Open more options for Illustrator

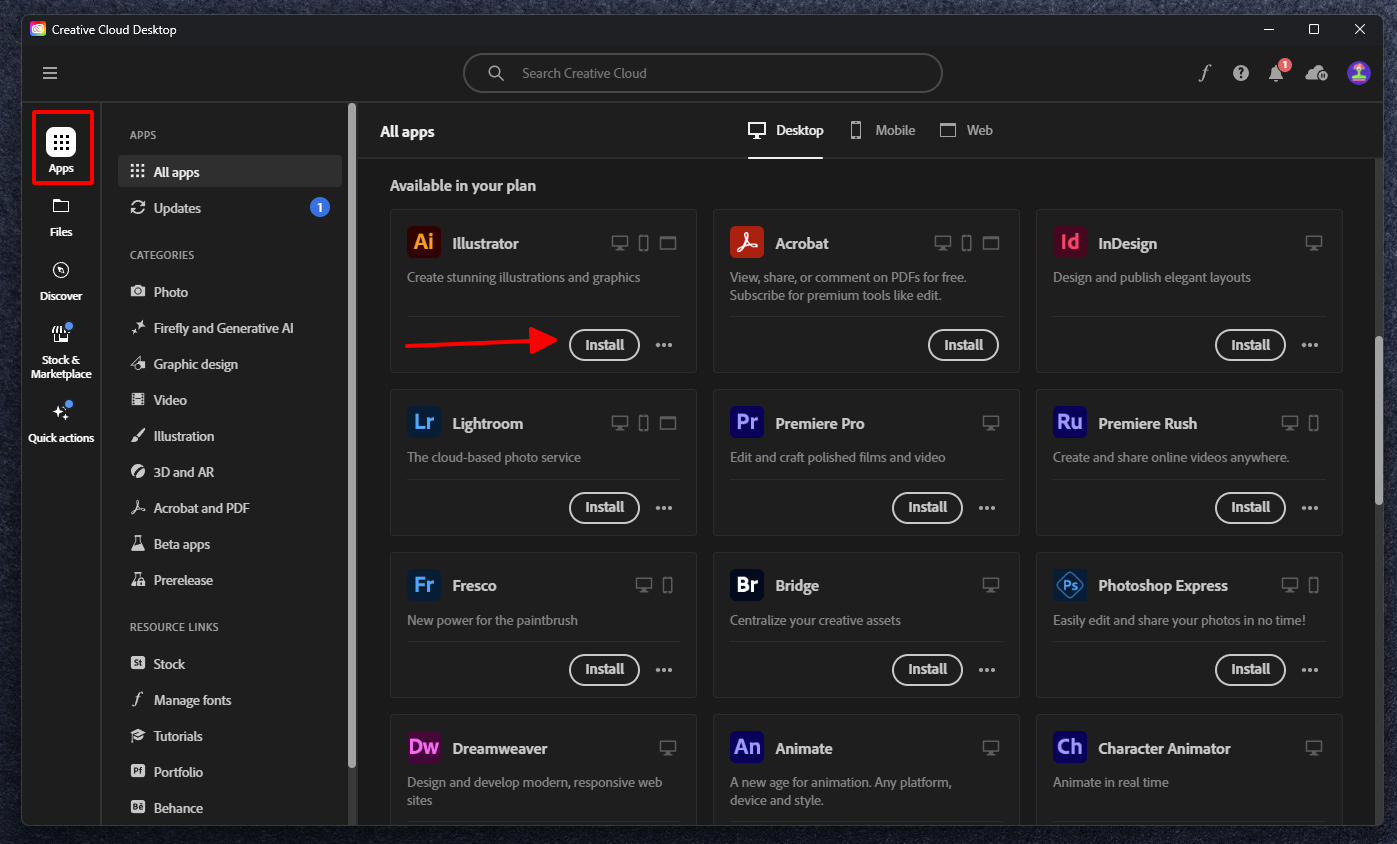pyautogui.click(x=664, y=345)
